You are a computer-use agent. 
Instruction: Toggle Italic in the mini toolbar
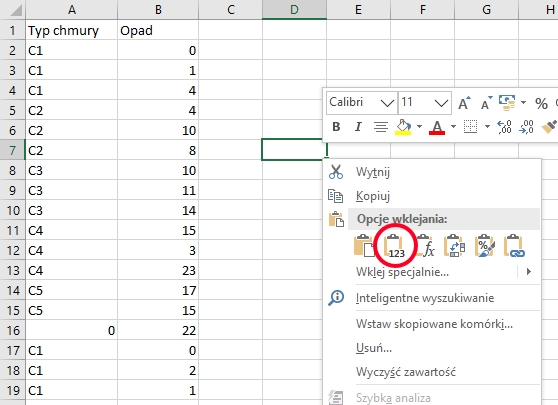[358, 127]
